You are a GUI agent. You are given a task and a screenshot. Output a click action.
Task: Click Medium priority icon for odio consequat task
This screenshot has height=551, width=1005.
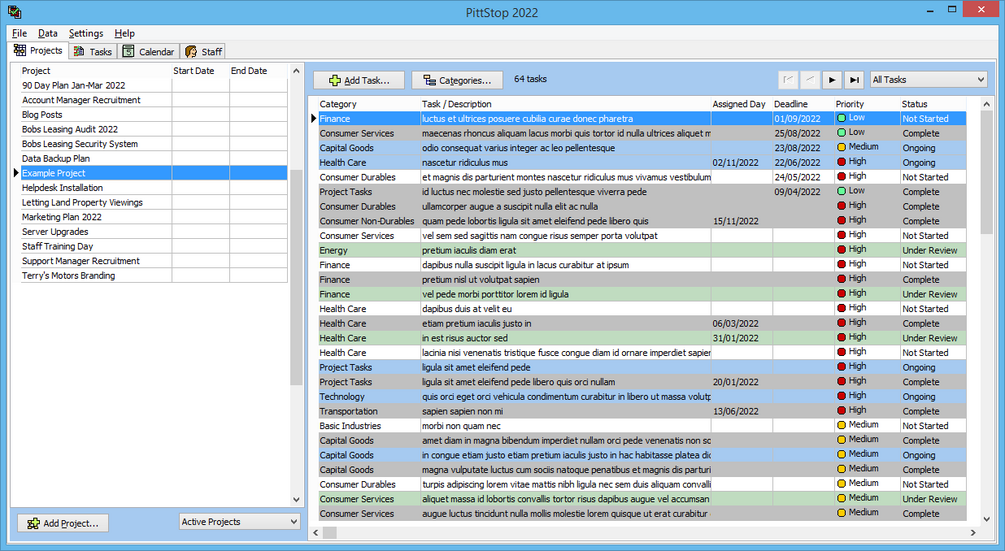[x=842, y=147]
